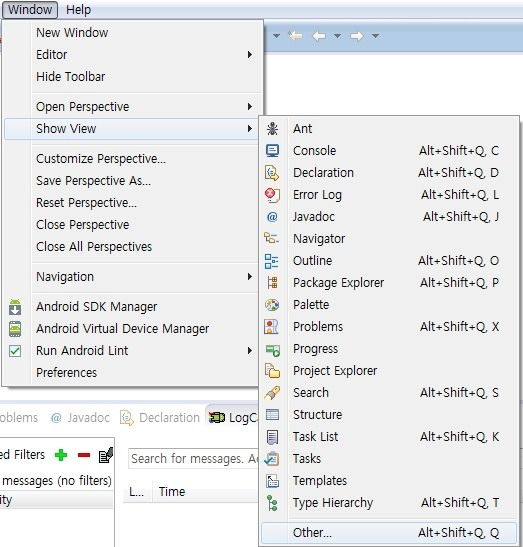Click the Problems view icon in submenu

pyautogui.click(x=271, y=327)
